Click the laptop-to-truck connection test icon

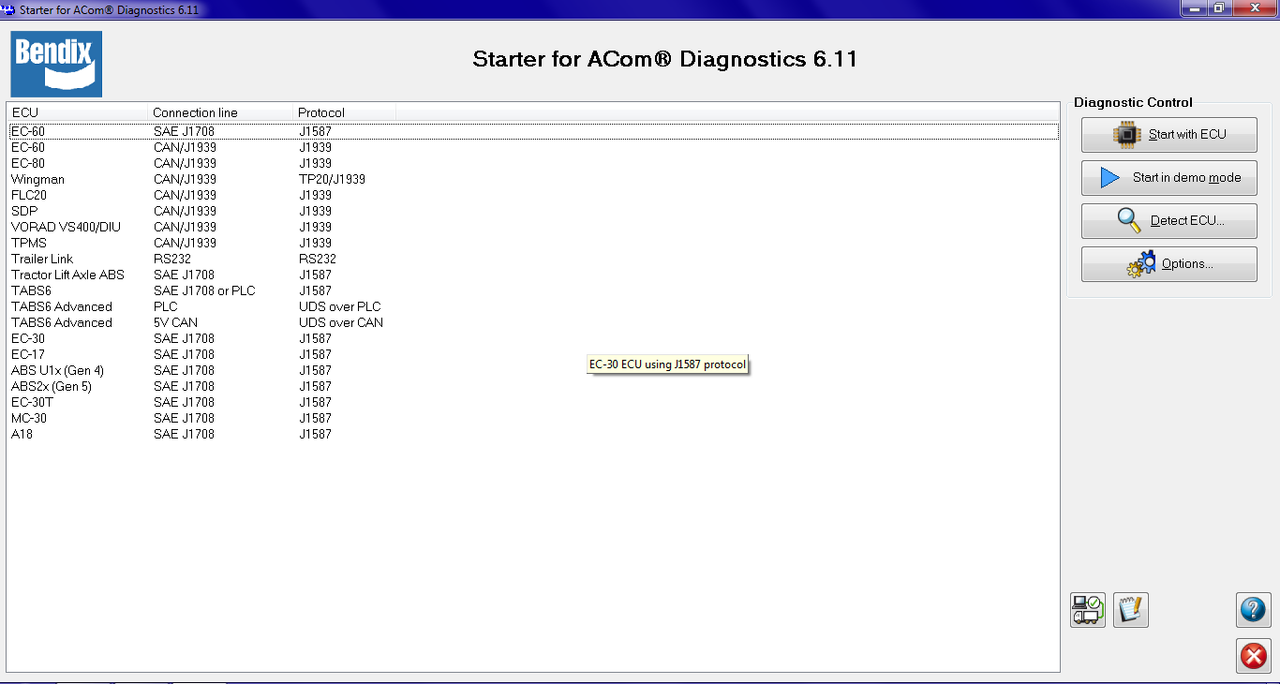pos(1088,609)
